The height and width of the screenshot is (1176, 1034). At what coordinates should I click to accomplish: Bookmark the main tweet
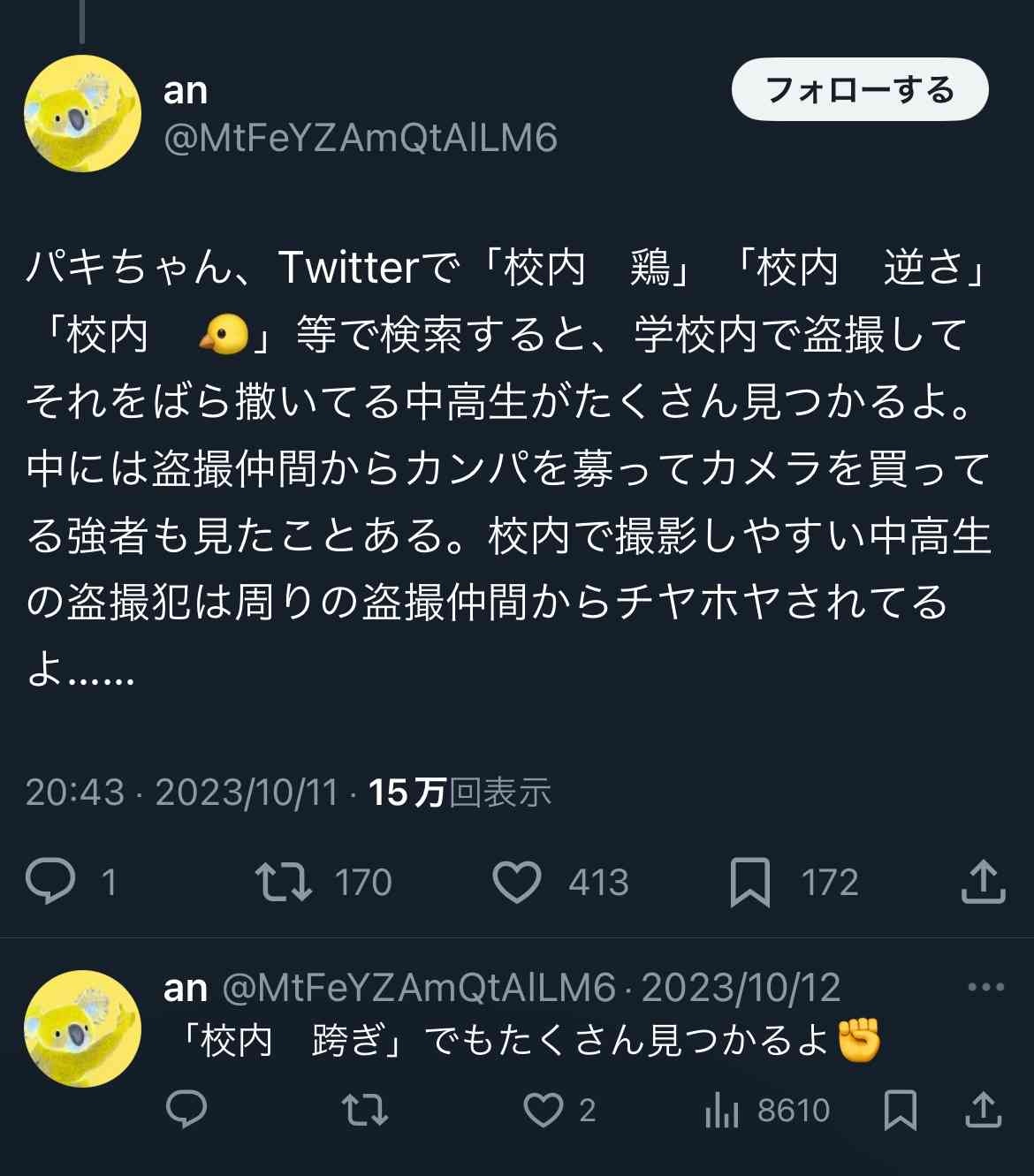749,883
